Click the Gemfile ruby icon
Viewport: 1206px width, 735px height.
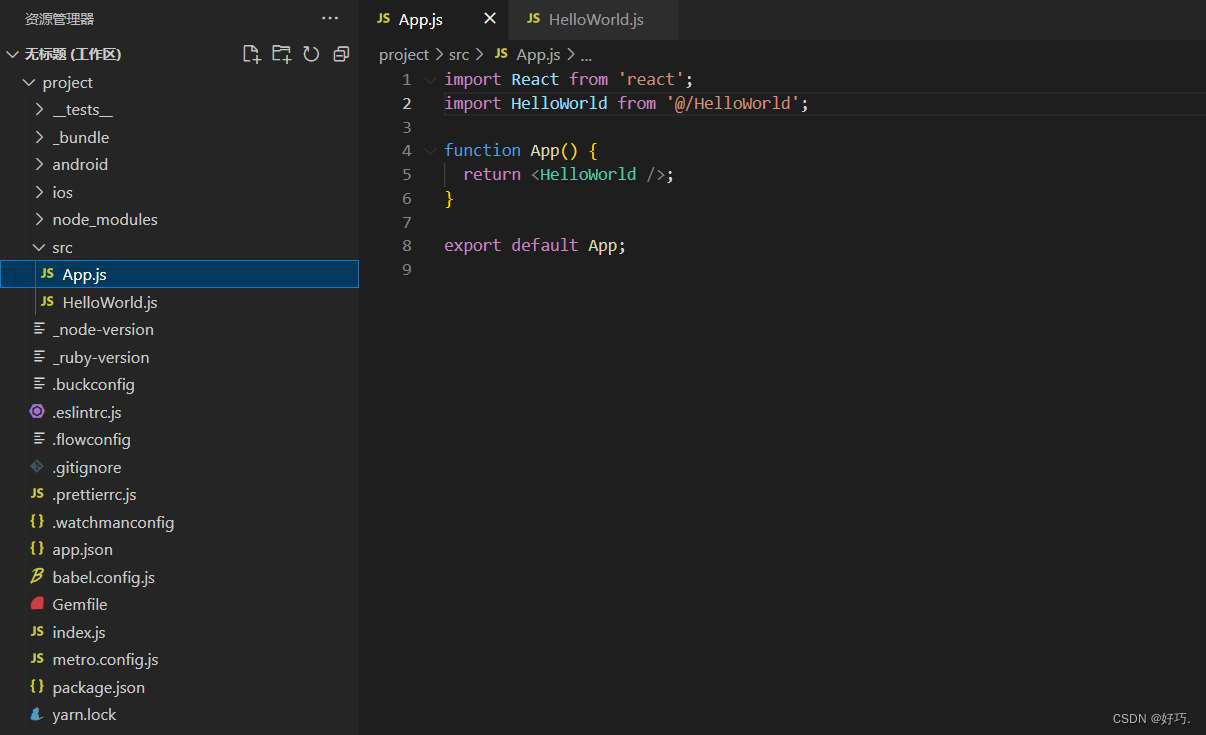pos(37,604)
